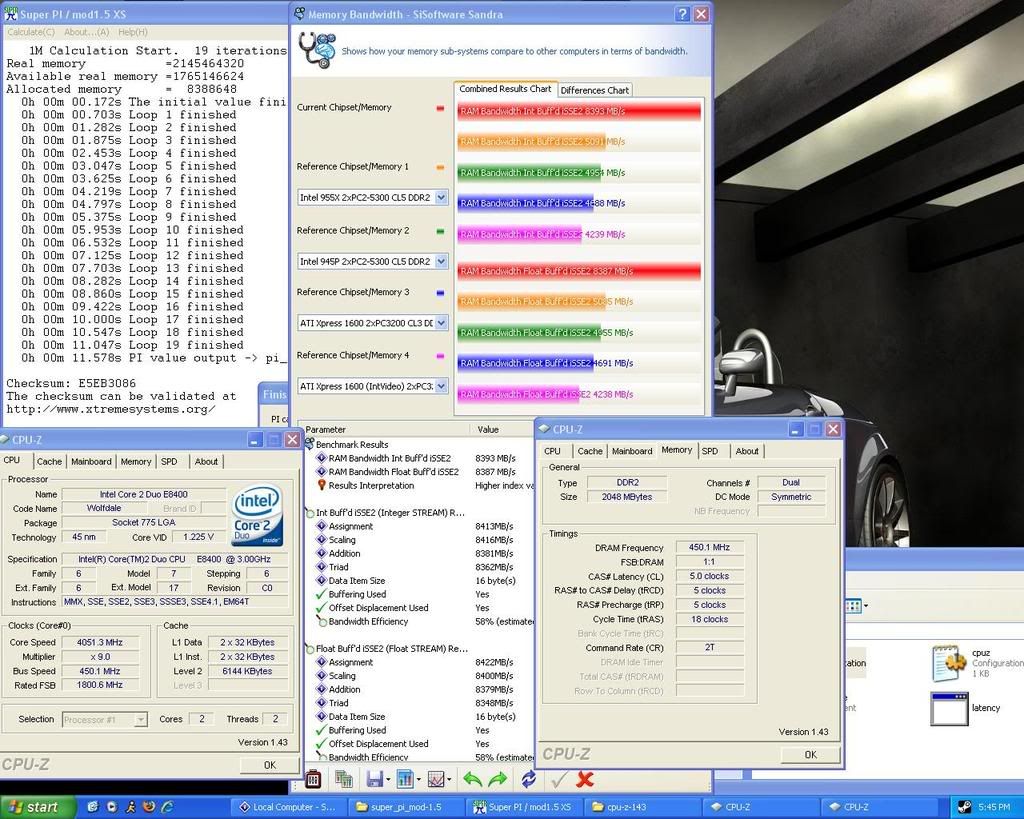Open the Intel 955X reference chipset dropdown
This screenshot has width=1024, height=819.
[441, 197]
